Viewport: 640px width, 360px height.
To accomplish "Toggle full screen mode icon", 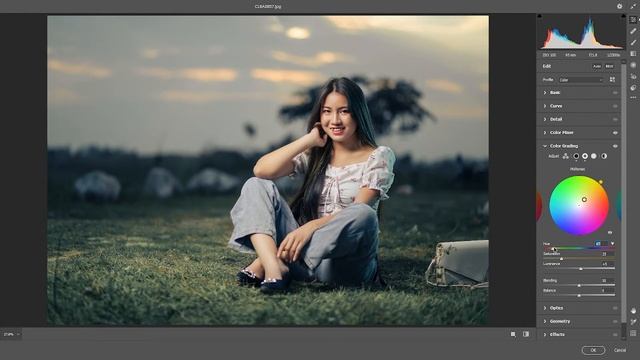I will 633,6.
